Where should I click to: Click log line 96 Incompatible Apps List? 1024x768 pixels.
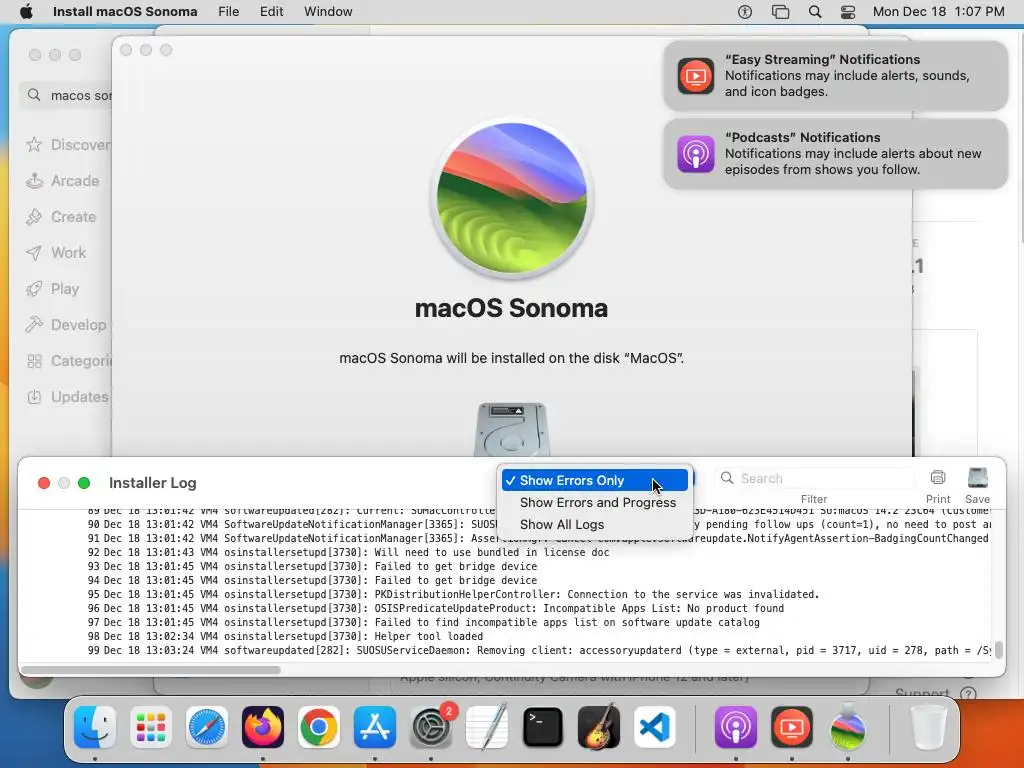click(x=436, y=609)
